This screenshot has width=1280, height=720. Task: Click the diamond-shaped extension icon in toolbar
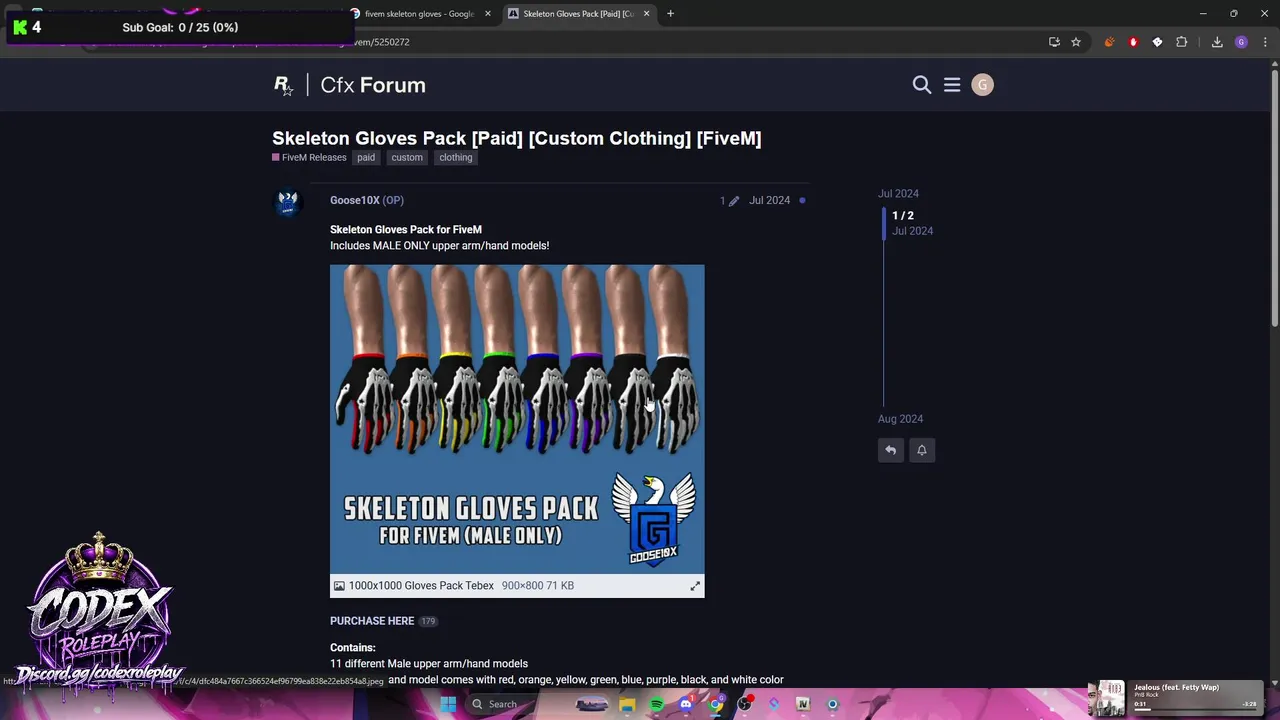(x=1157, y=42)
